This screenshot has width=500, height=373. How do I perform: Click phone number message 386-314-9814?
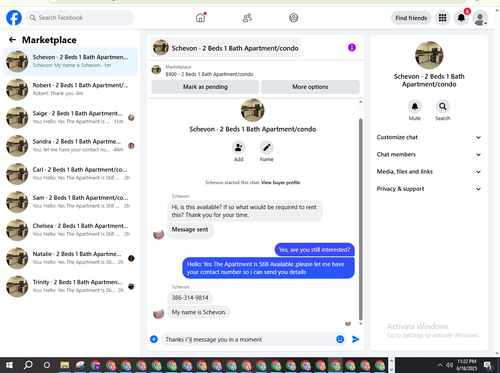190,298
